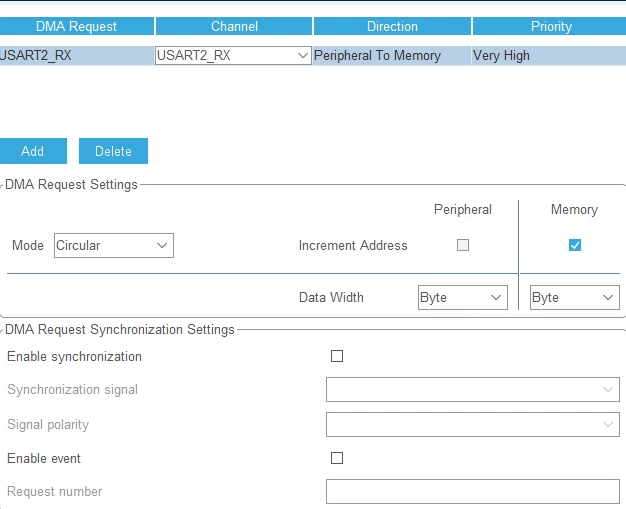Viewport: 626px width, 509px height.
Task: Click the Delete button
Action: click(x=113, y=151)
